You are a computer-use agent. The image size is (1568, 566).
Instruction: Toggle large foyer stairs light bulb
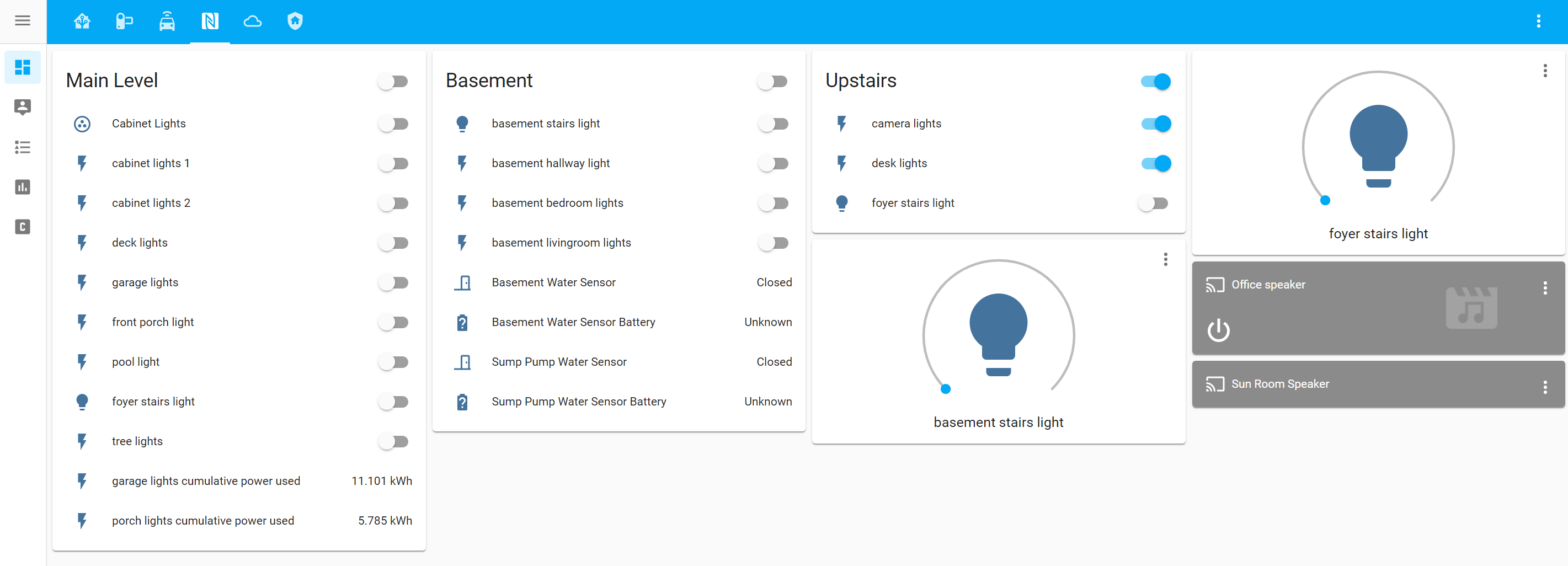pos(1378,146)
